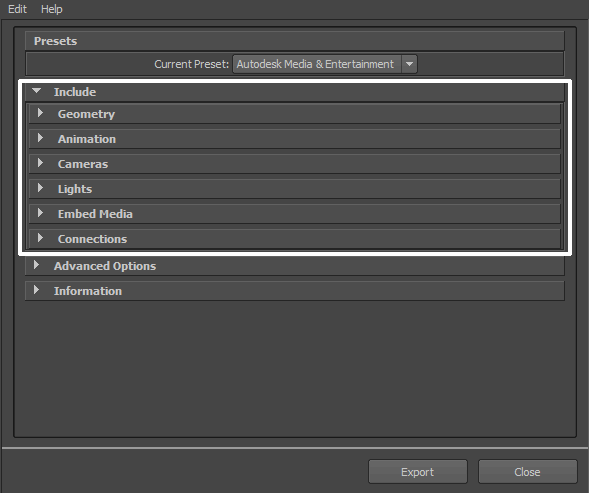Viewport: 589px width, 493px height.
Task: Expand the Embed Media section arrow
Action: click(x=41, y=213)
